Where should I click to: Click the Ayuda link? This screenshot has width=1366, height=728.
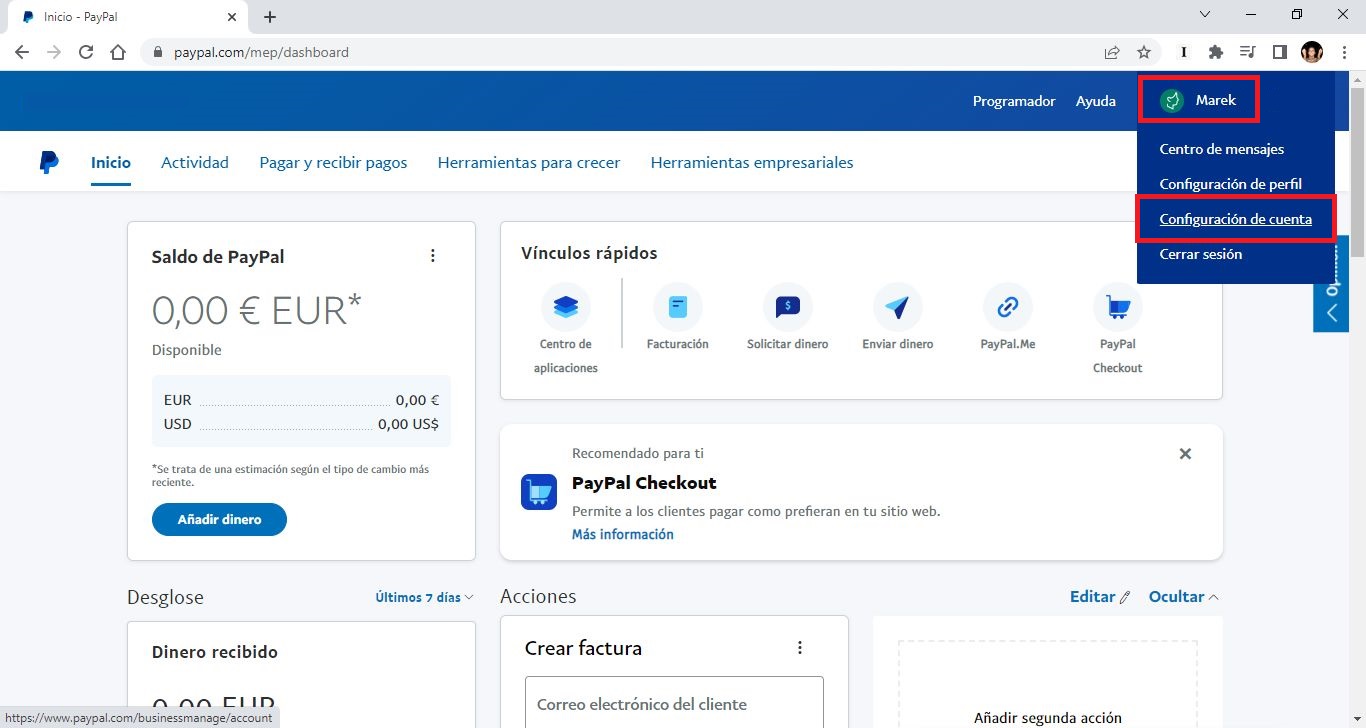pyautogui.click(x=1096, y=101)
